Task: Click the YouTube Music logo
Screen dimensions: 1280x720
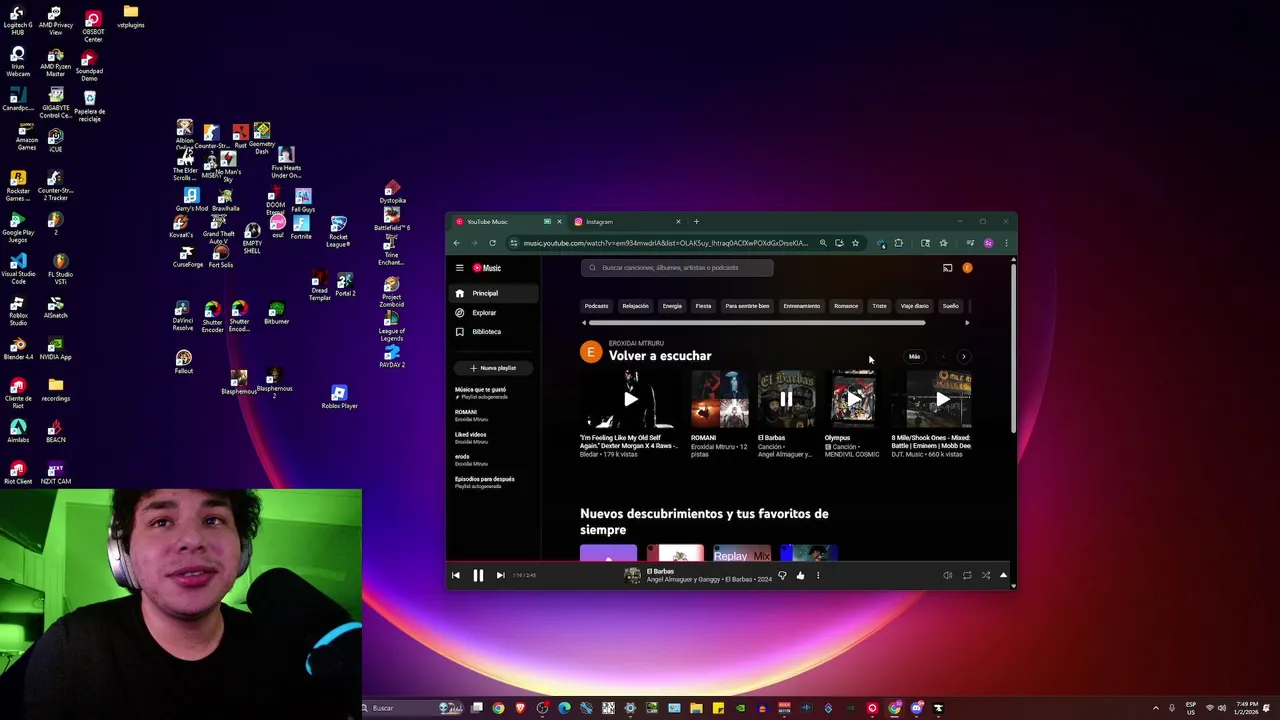Action: coord(487,268)
